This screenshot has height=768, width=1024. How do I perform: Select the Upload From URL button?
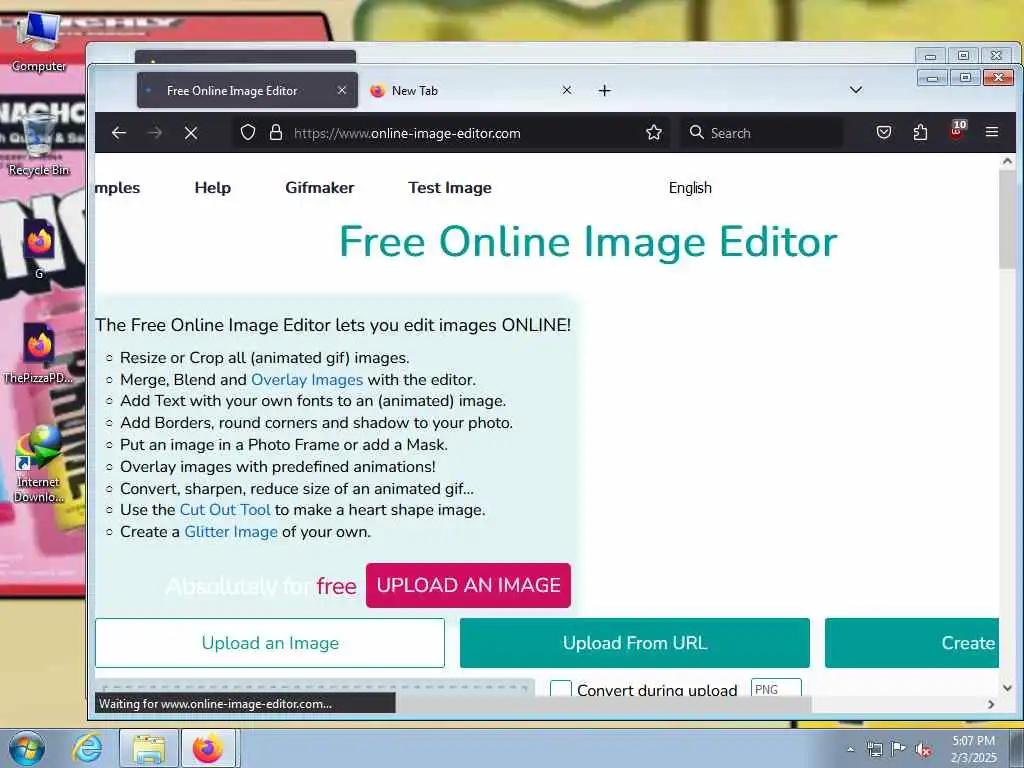[x=635, y=643]
